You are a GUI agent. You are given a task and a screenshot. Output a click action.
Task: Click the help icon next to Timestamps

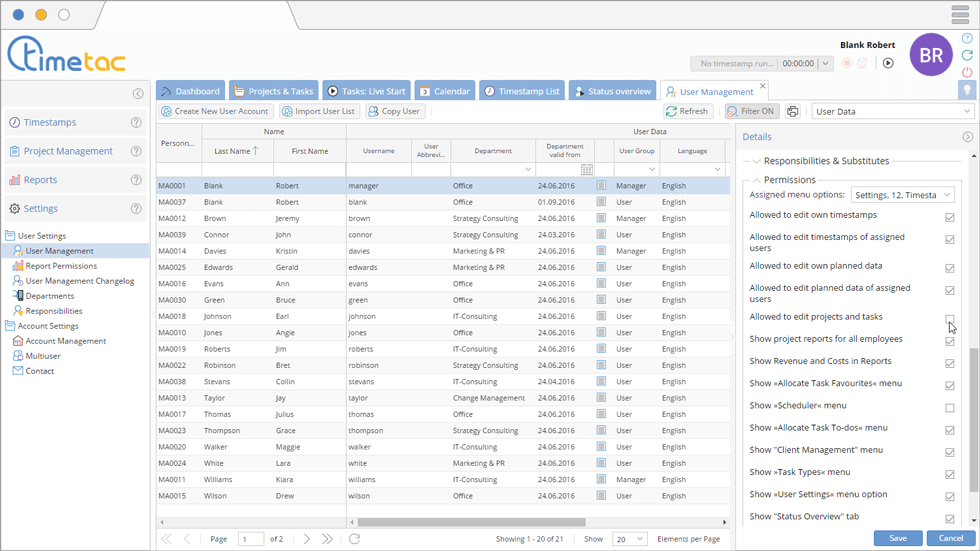point(136,123)
